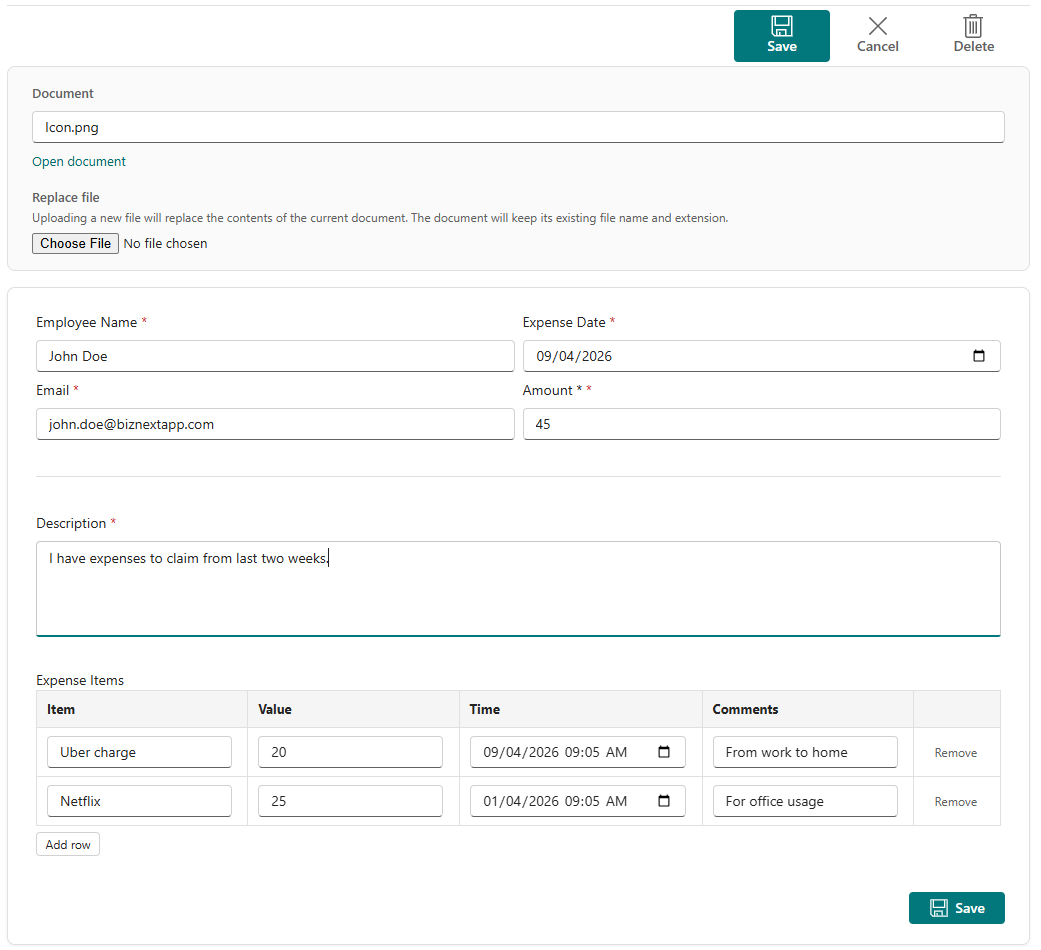This screenshot has width=1041, height=950.
Task: Remove the Uber charge expense row
Action: coord(955,752)
